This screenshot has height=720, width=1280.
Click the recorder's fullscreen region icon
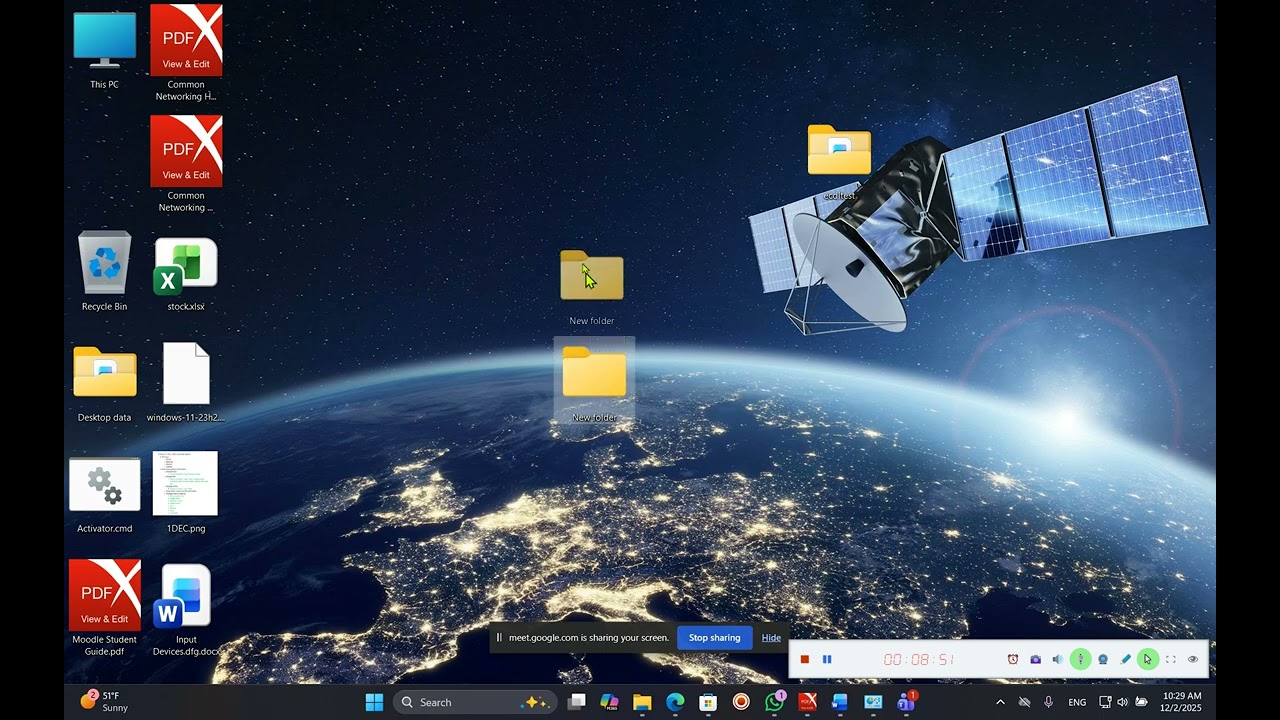tap(1171, 659)
